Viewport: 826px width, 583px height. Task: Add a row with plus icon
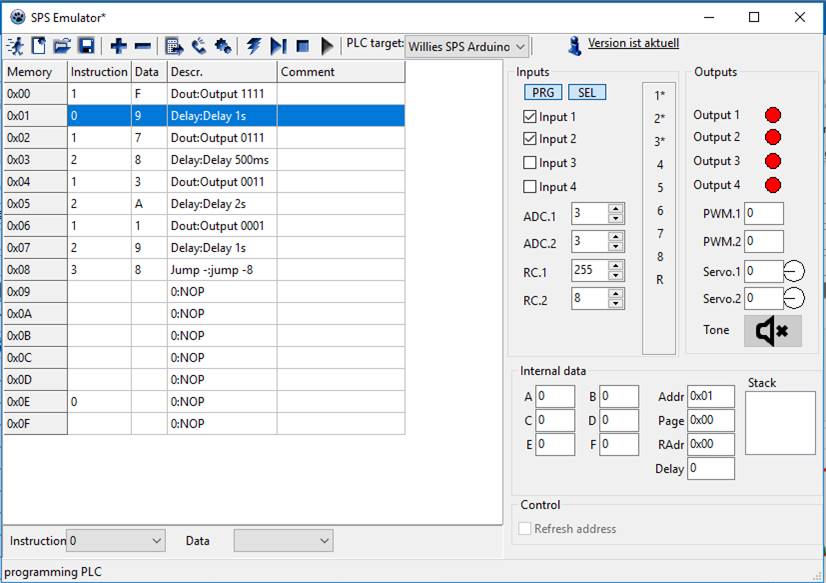tap(119, 46)
